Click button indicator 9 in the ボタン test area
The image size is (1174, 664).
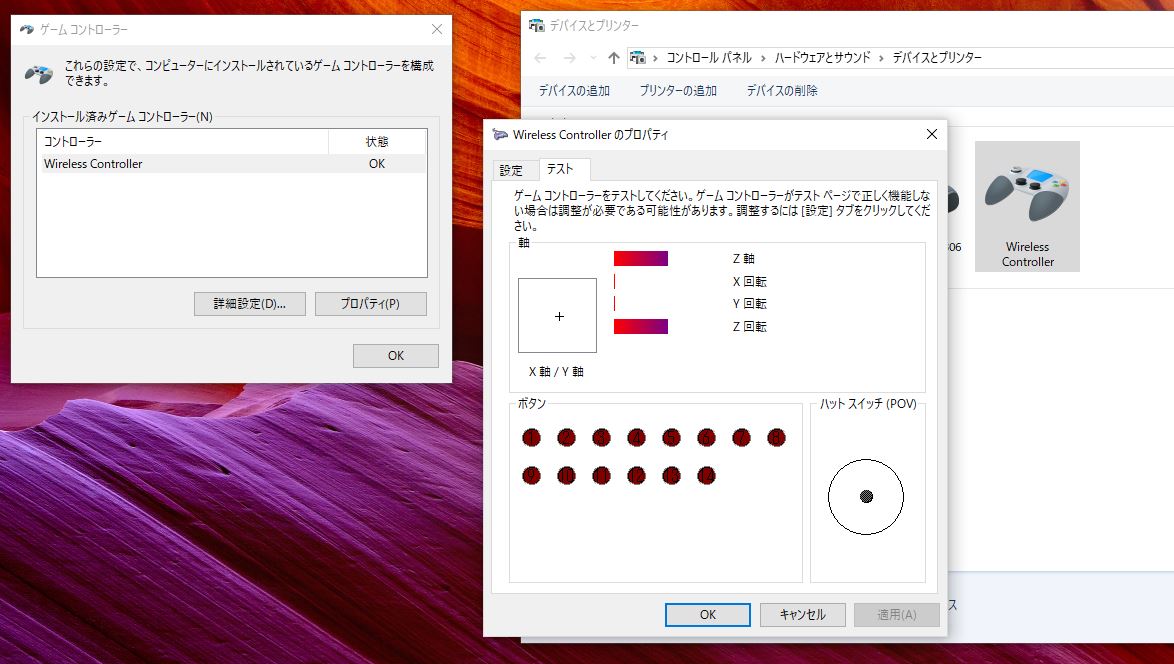[x=532, y=475]
